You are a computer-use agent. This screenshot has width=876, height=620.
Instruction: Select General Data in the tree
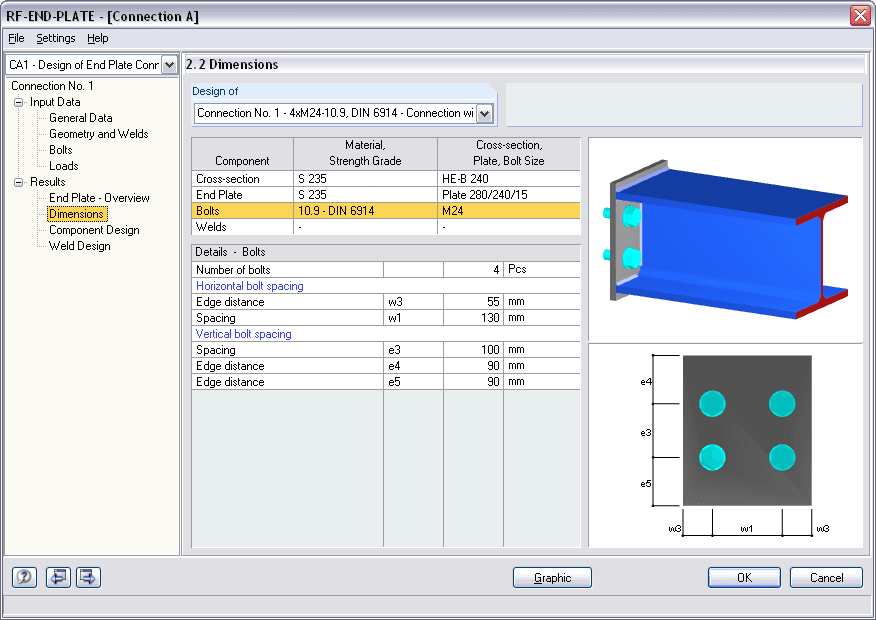(x=80, y=118)
